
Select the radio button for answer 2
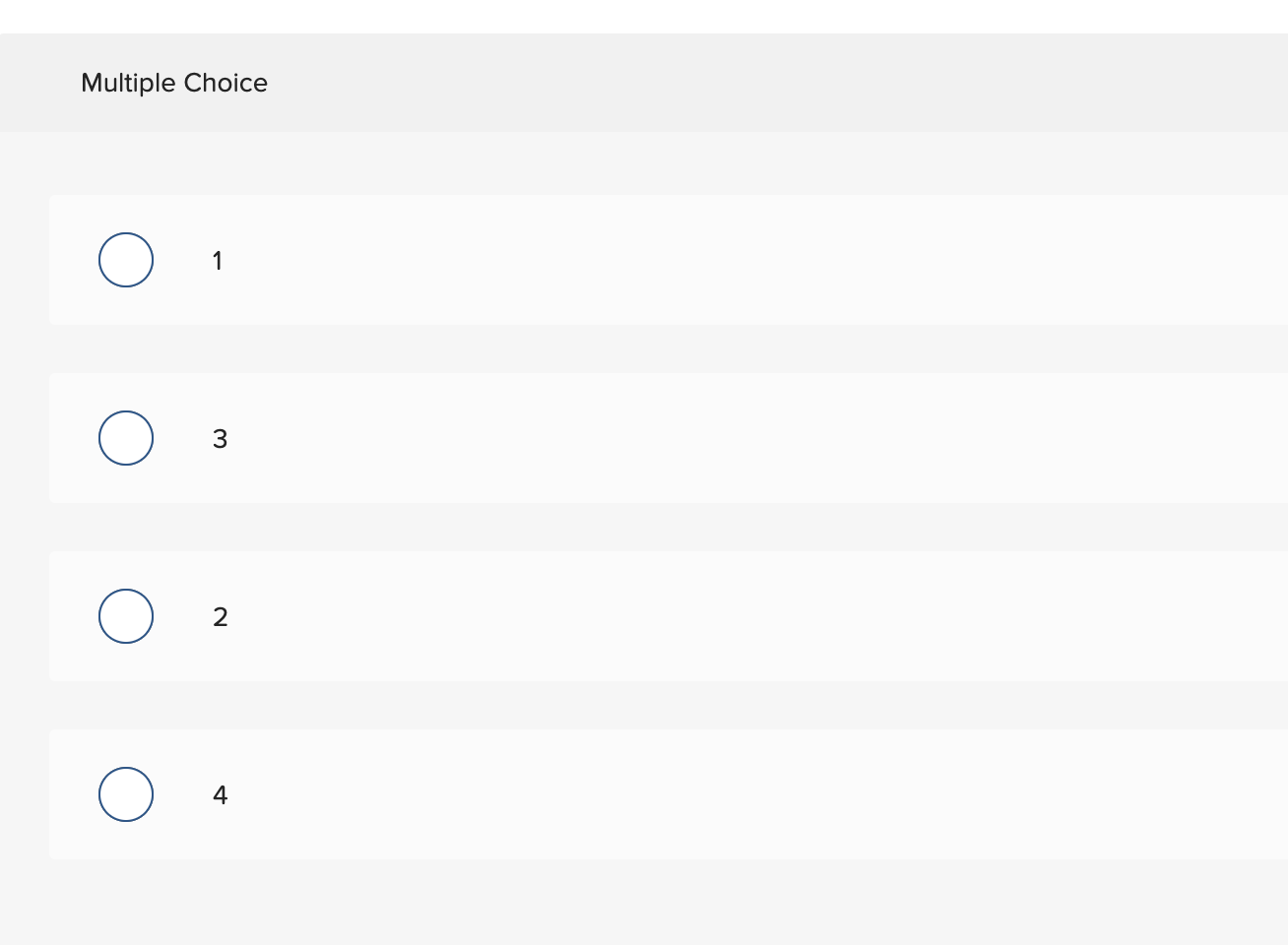coord(126,616)
